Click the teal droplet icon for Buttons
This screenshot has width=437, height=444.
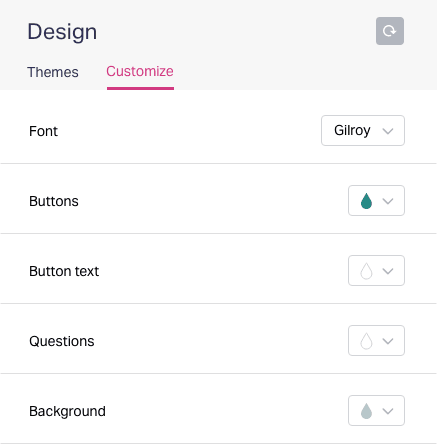coord(366,201)
